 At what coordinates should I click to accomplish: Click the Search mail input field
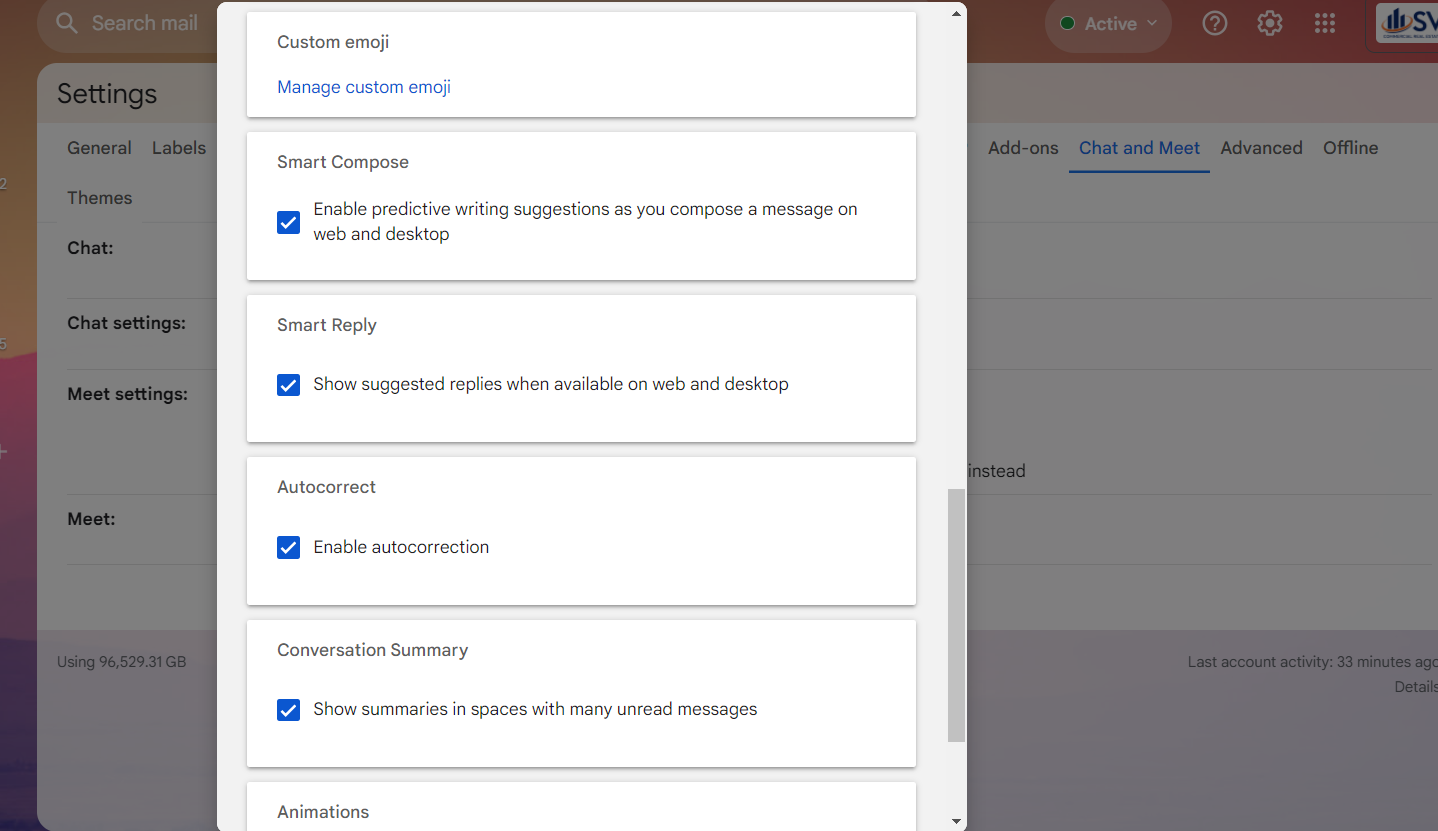(x=145, y=23)
